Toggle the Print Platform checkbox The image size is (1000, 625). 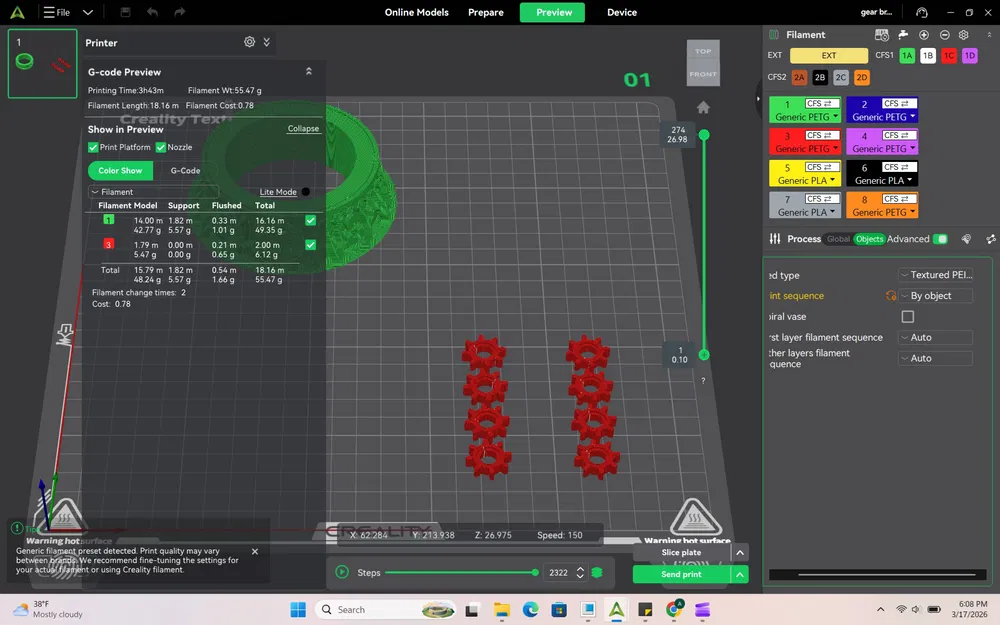click(x=93, y=147)
